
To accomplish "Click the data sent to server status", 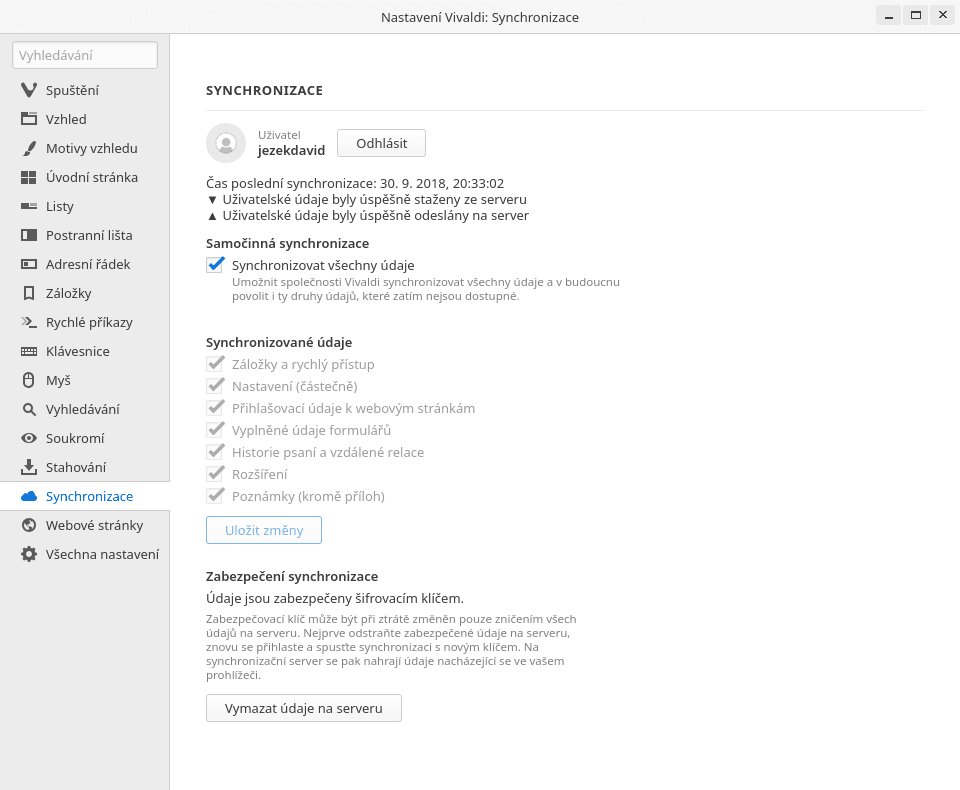I will tap(367, 216).
